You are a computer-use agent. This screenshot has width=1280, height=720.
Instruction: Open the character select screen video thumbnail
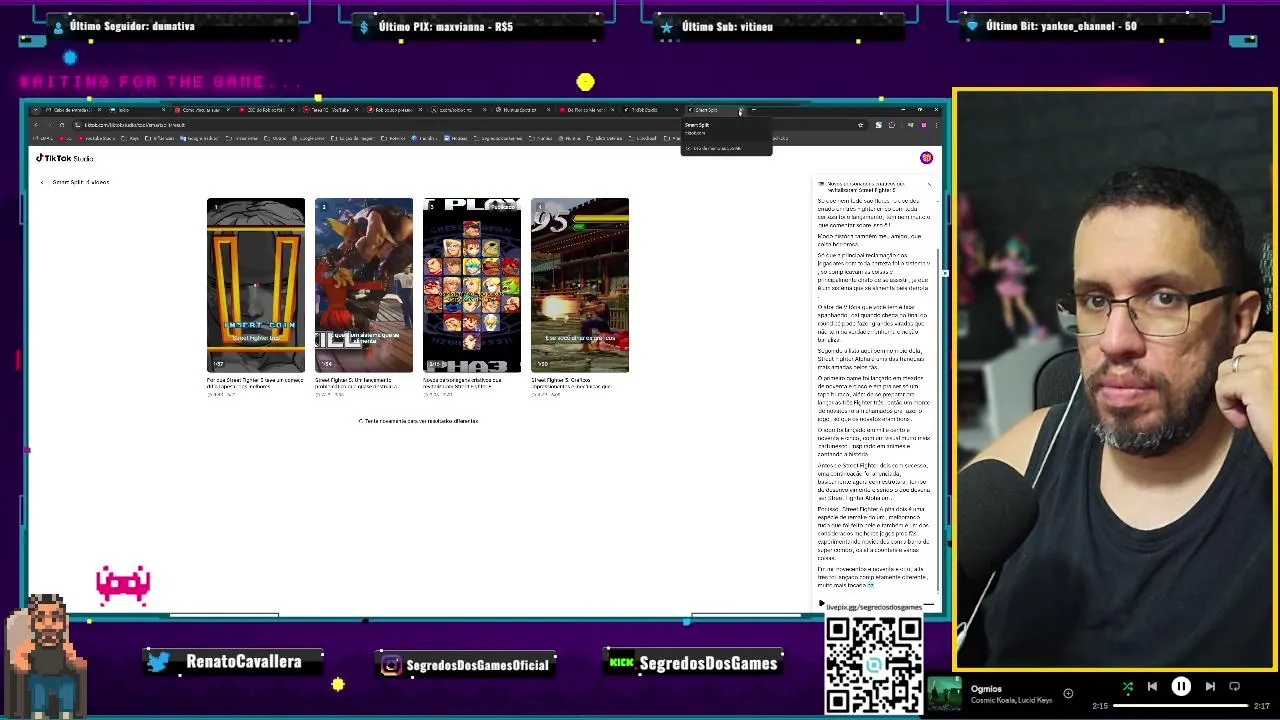[x=472, y=285]
